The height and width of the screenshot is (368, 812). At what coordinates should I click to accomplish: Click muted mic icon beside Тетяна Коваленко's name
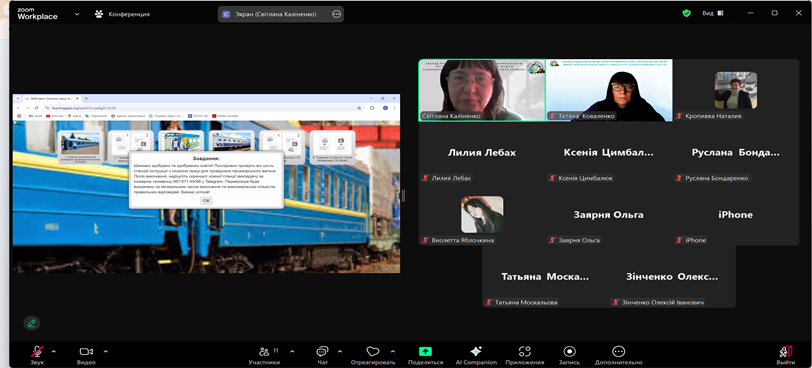[553, 116]
